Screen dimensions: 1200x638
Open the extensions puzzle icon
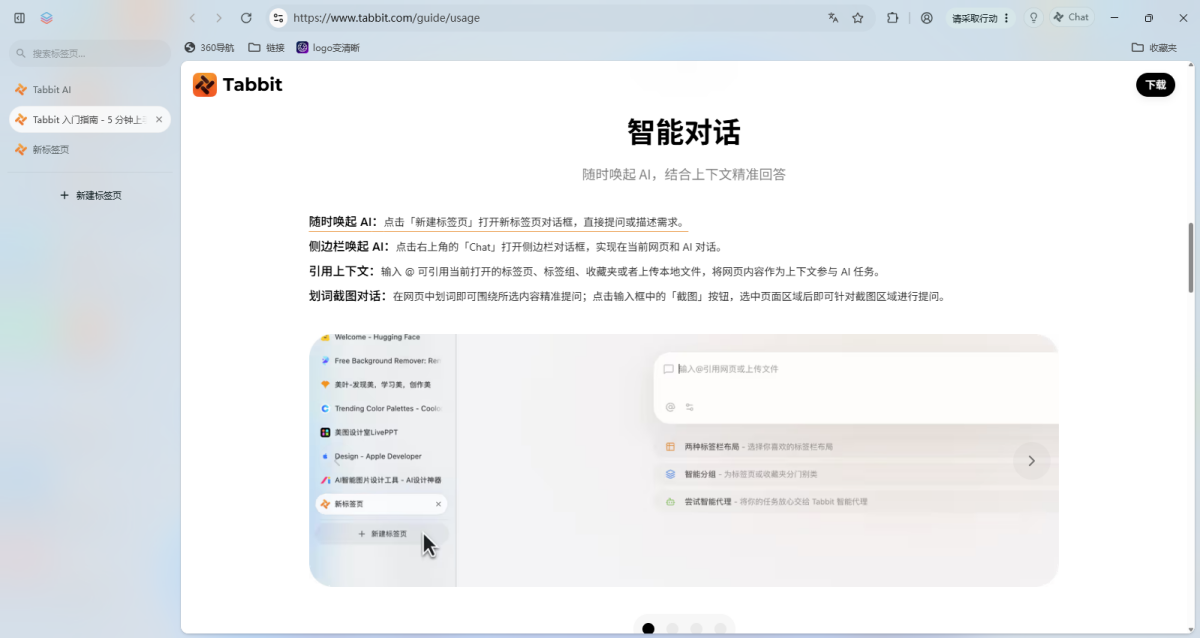point(893,18)
